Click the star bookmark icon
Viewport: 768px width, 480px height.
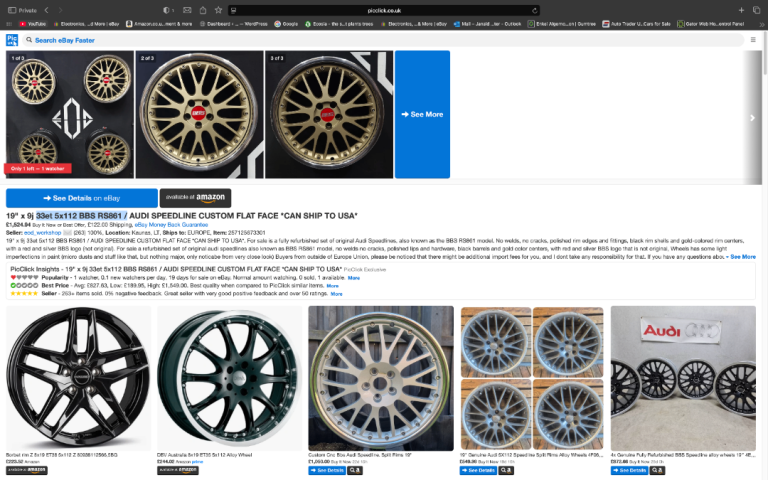(218, 10)
